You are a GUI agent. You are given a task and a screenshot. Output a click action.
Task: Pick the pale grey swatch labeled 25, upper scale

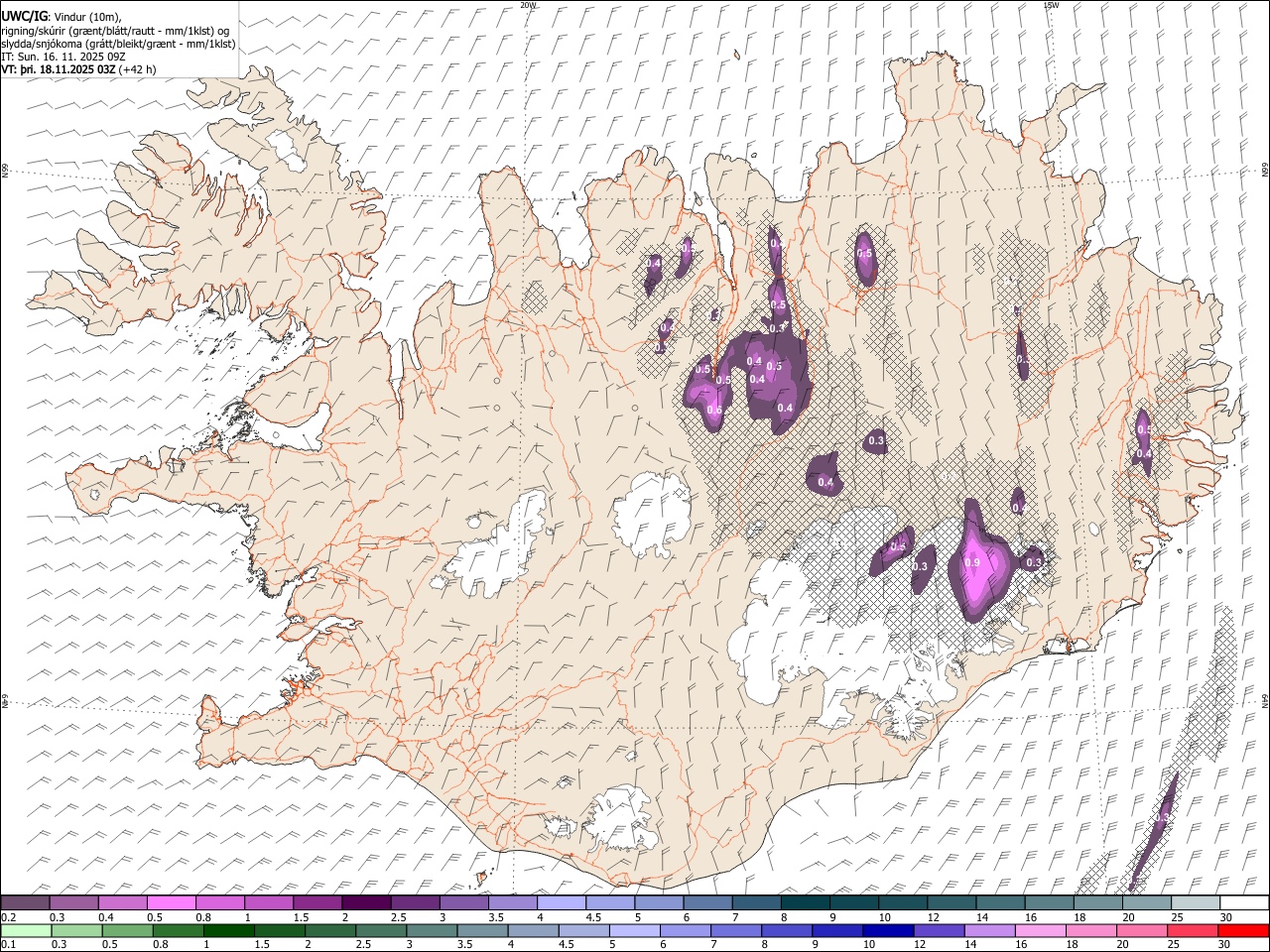coord(1196,902)
